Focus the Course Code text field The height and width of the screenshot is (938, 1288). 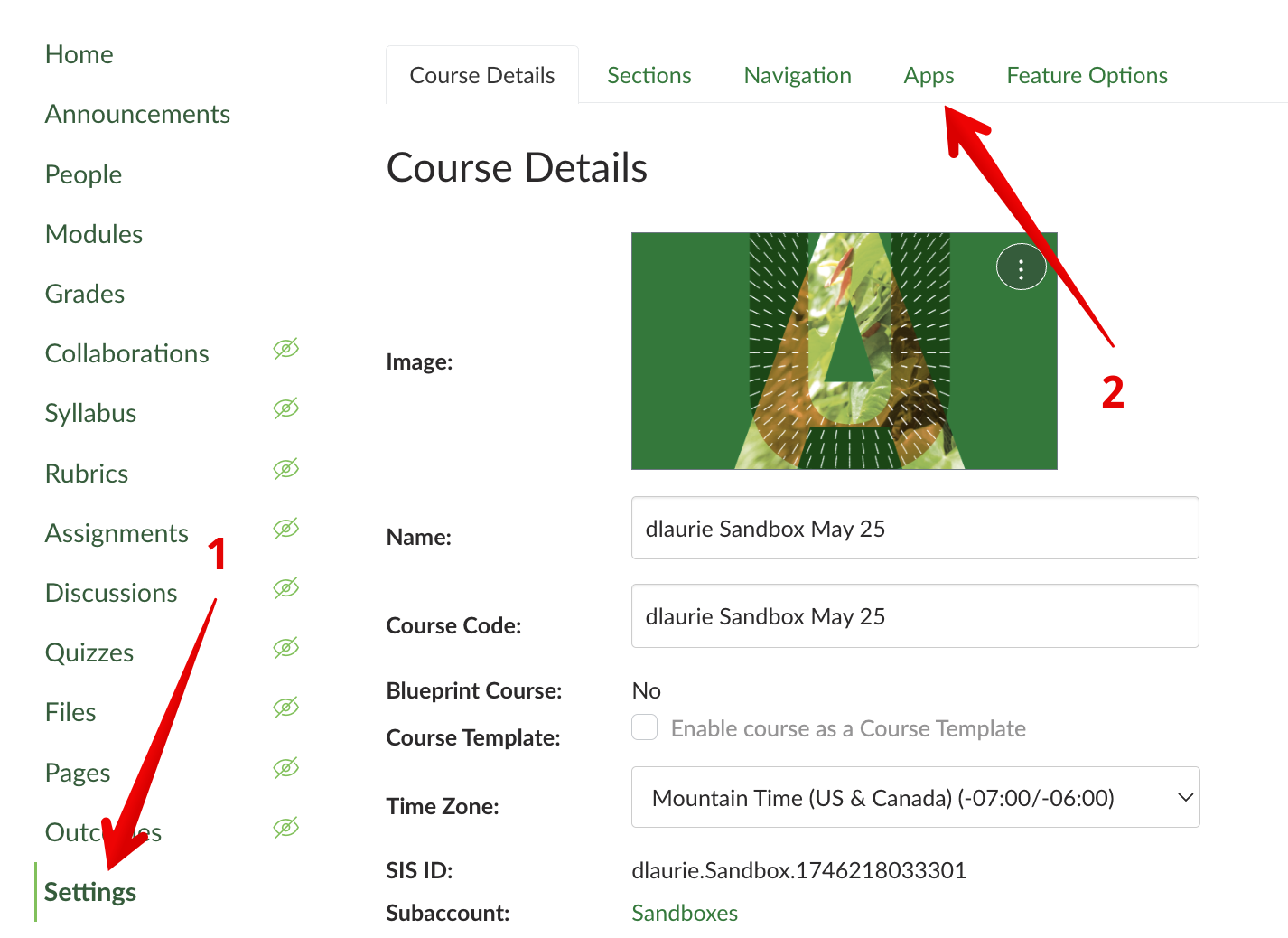914,616
